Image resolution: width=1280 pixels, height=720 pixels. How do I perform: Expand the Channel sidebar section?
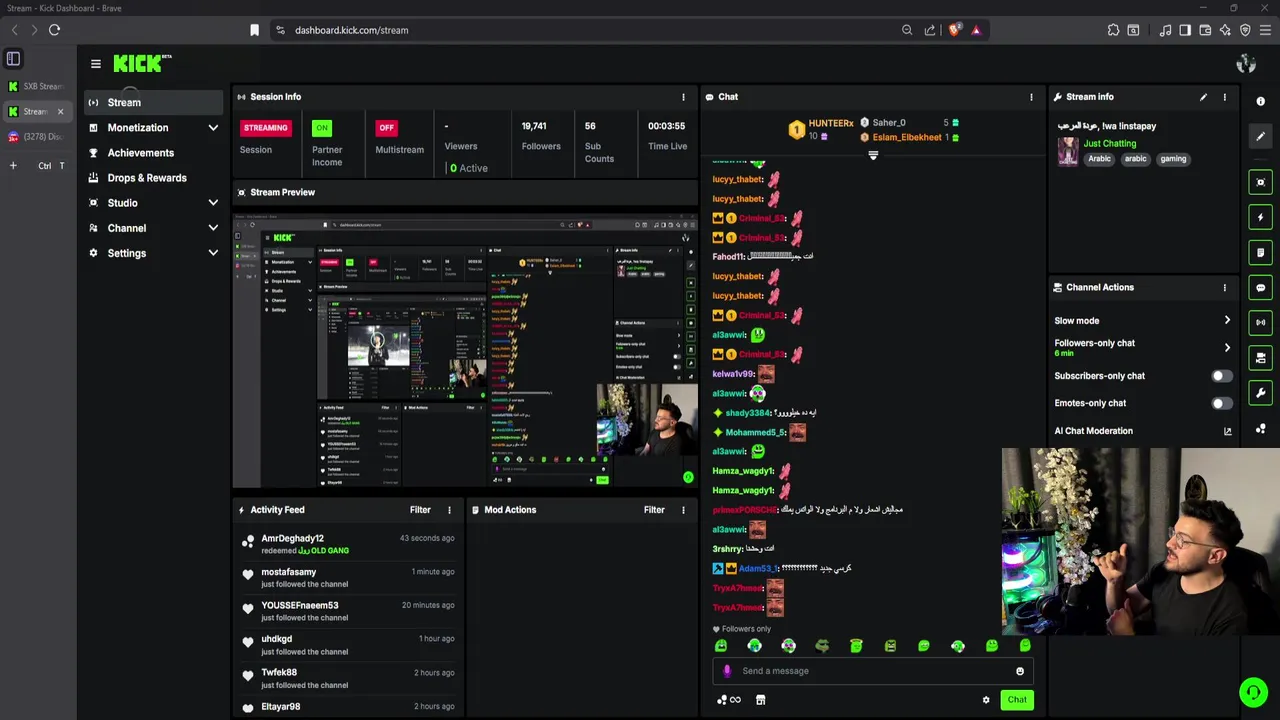pos(154,228)
